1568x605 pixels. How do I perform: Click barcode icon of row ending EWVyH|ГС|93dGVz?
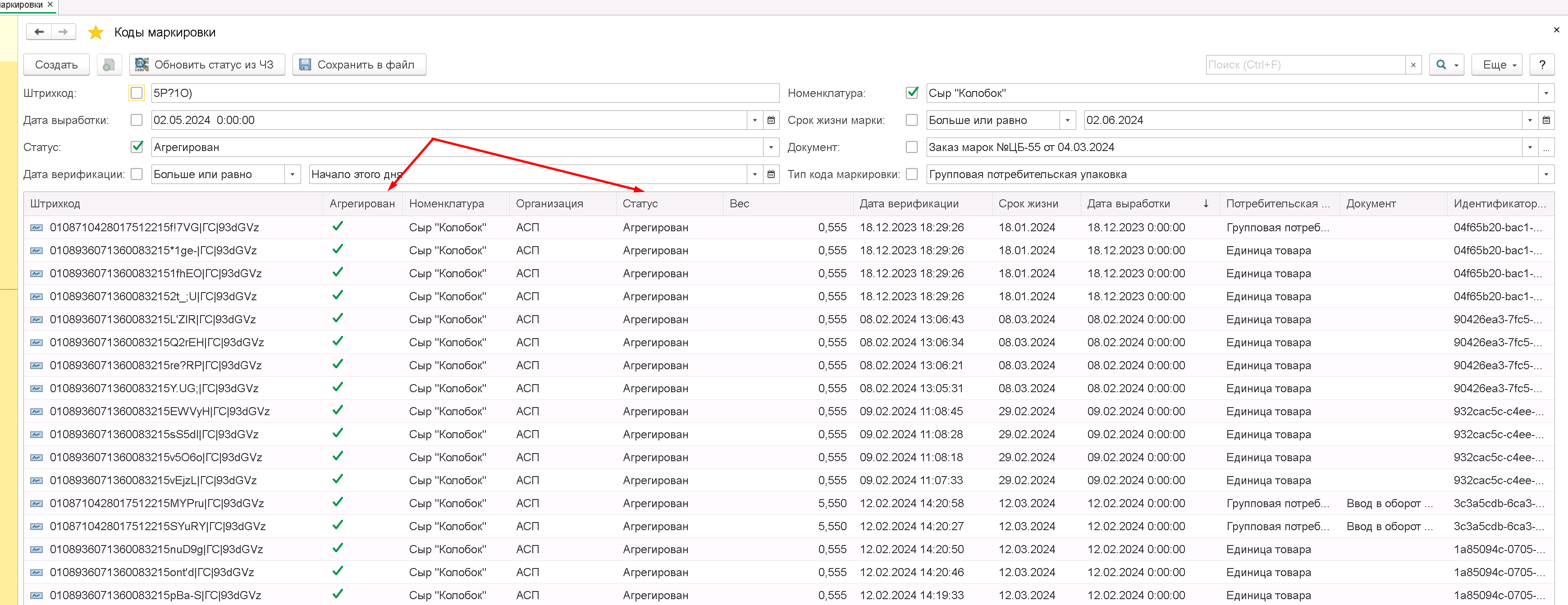(37, 412)
